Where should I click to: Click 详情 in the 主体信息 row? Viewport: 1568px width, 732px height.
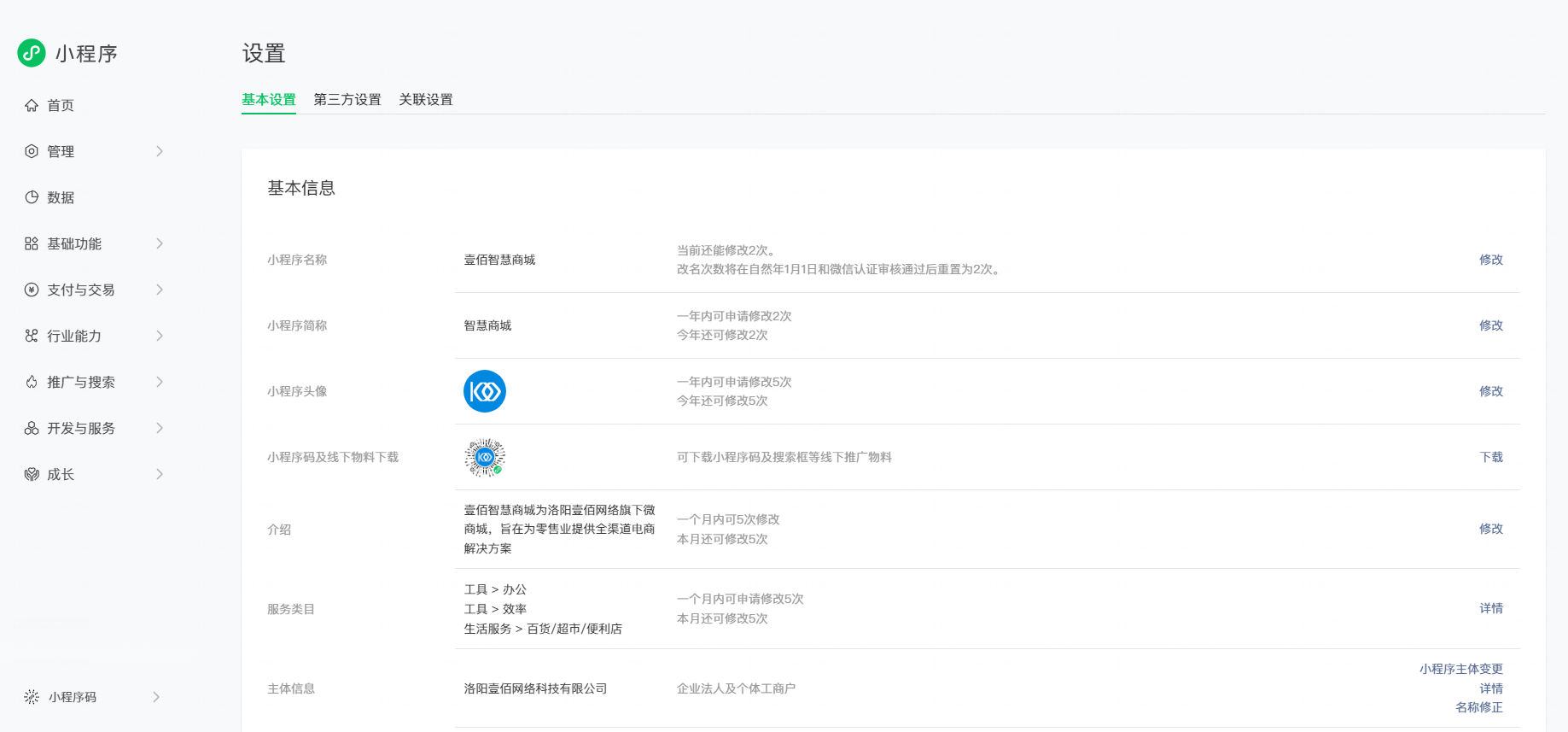point(1491,688)
